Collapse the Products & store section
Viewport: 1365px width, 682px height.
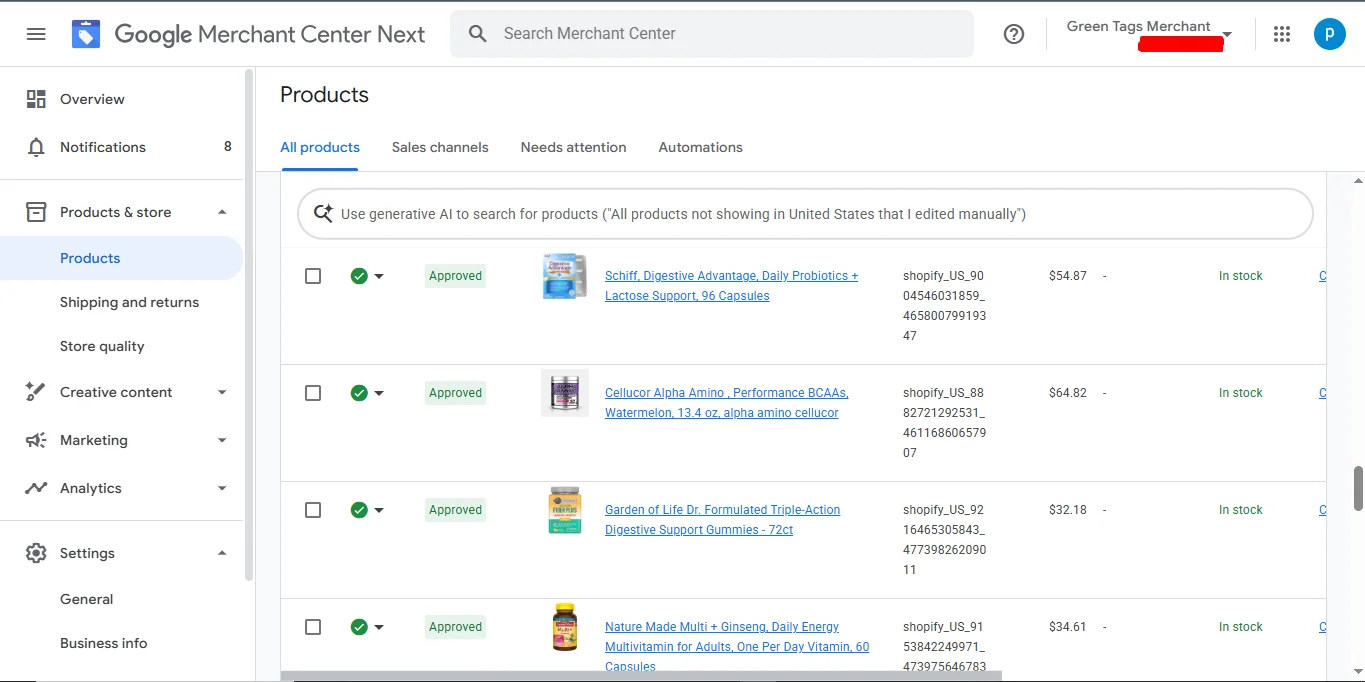[x=222, y=212]
